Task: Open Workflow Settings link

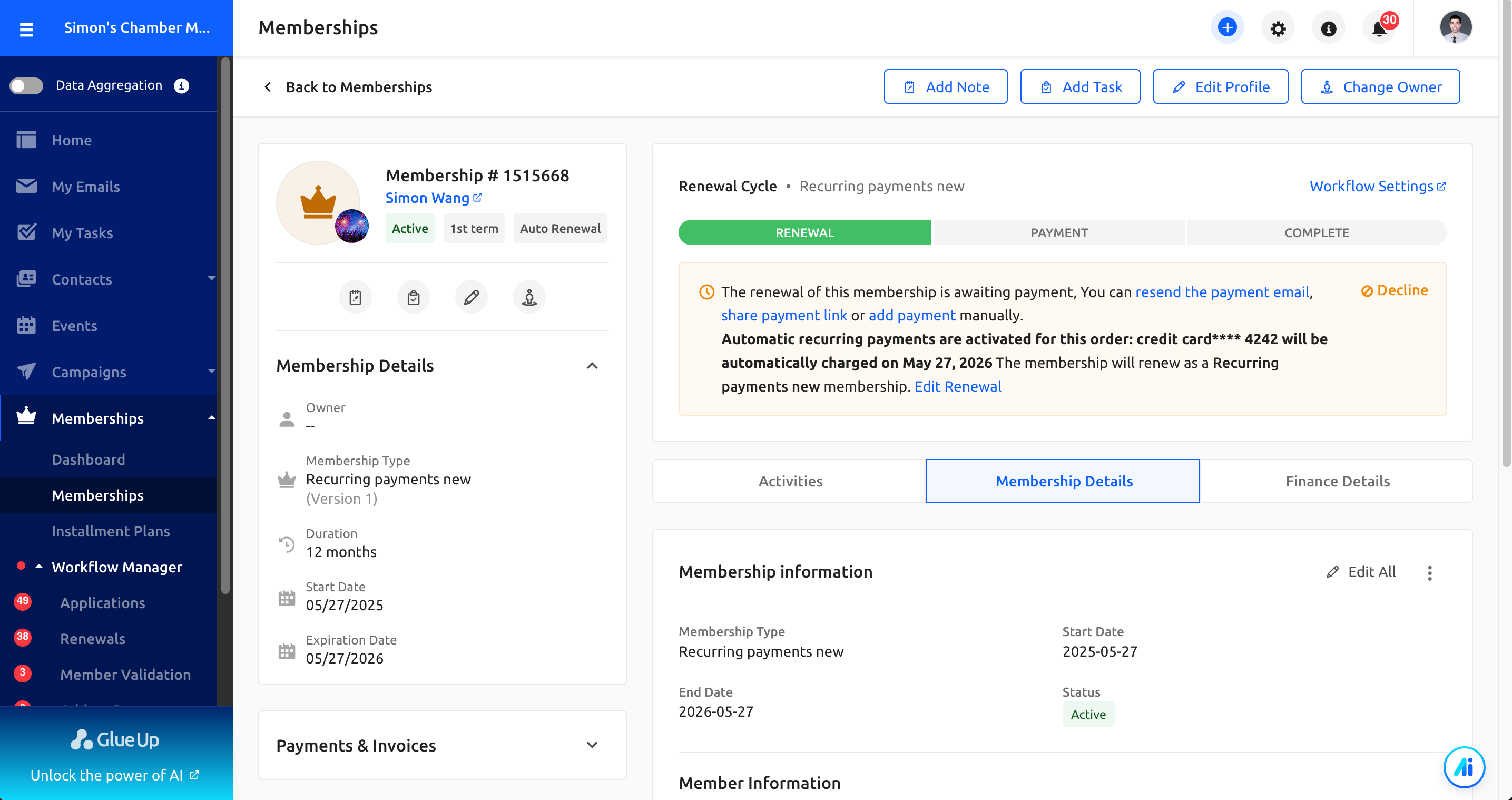Action: coord(1378,186)
